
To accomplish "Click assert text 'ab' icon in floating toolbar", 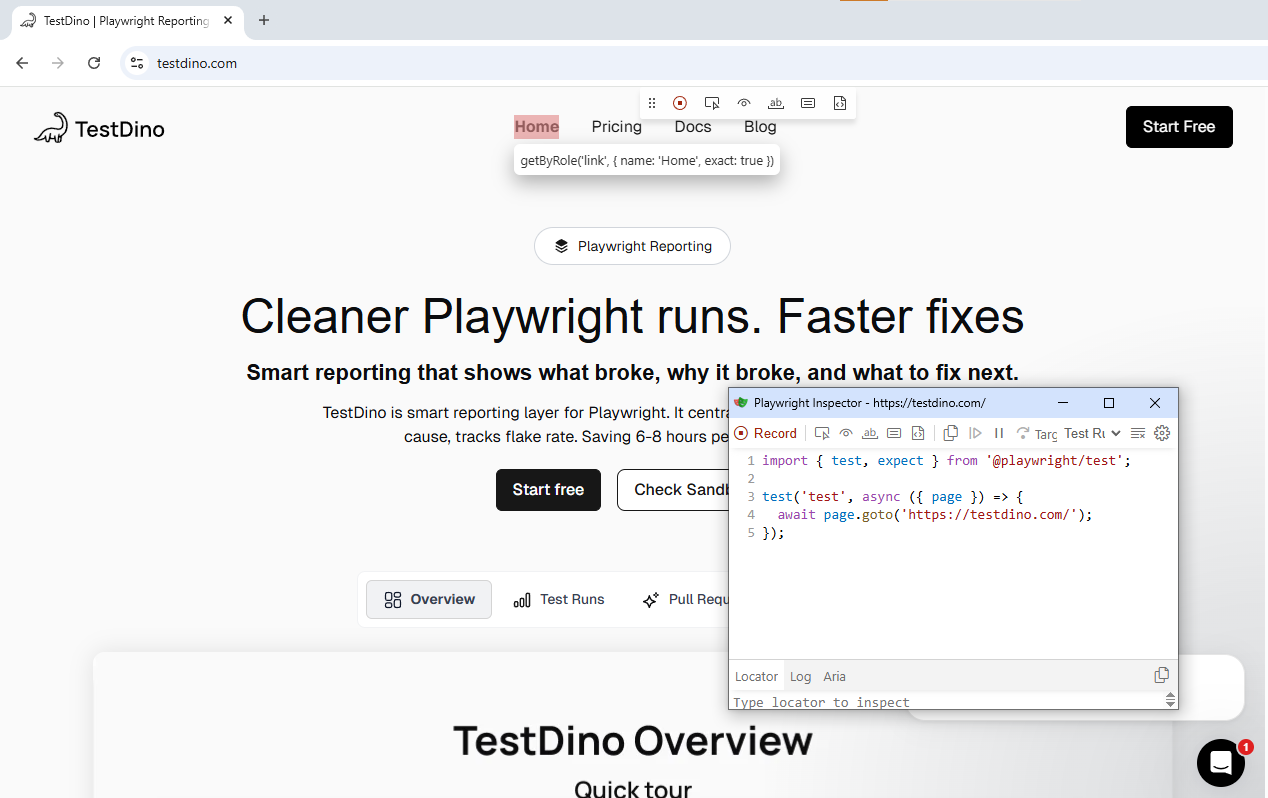I will [776, 103].
